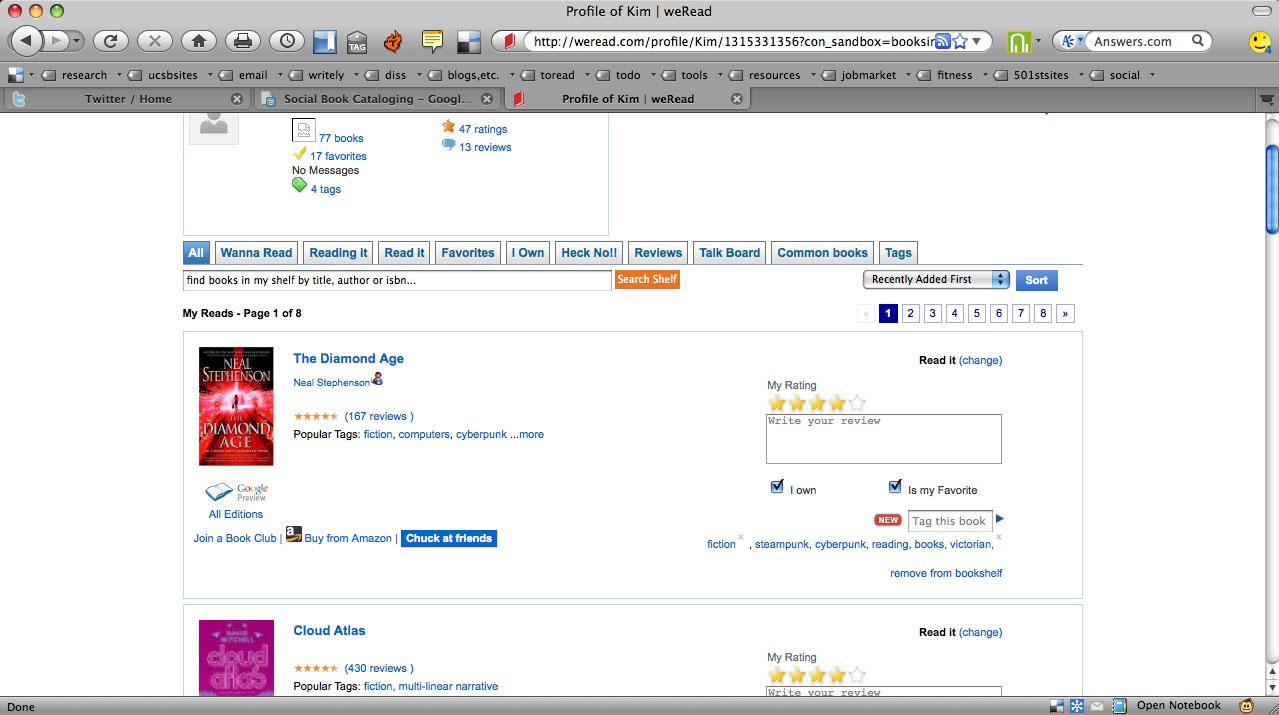
Task: Click the monkey icon in status bar
Action: 1247,706
